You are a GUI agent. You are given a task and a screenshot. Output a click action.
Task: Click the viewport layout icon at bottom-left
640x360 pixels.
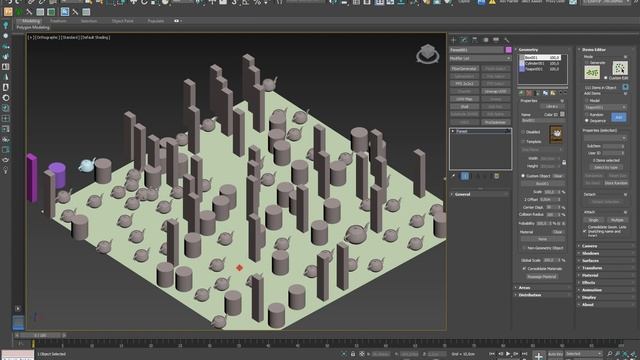18,322
